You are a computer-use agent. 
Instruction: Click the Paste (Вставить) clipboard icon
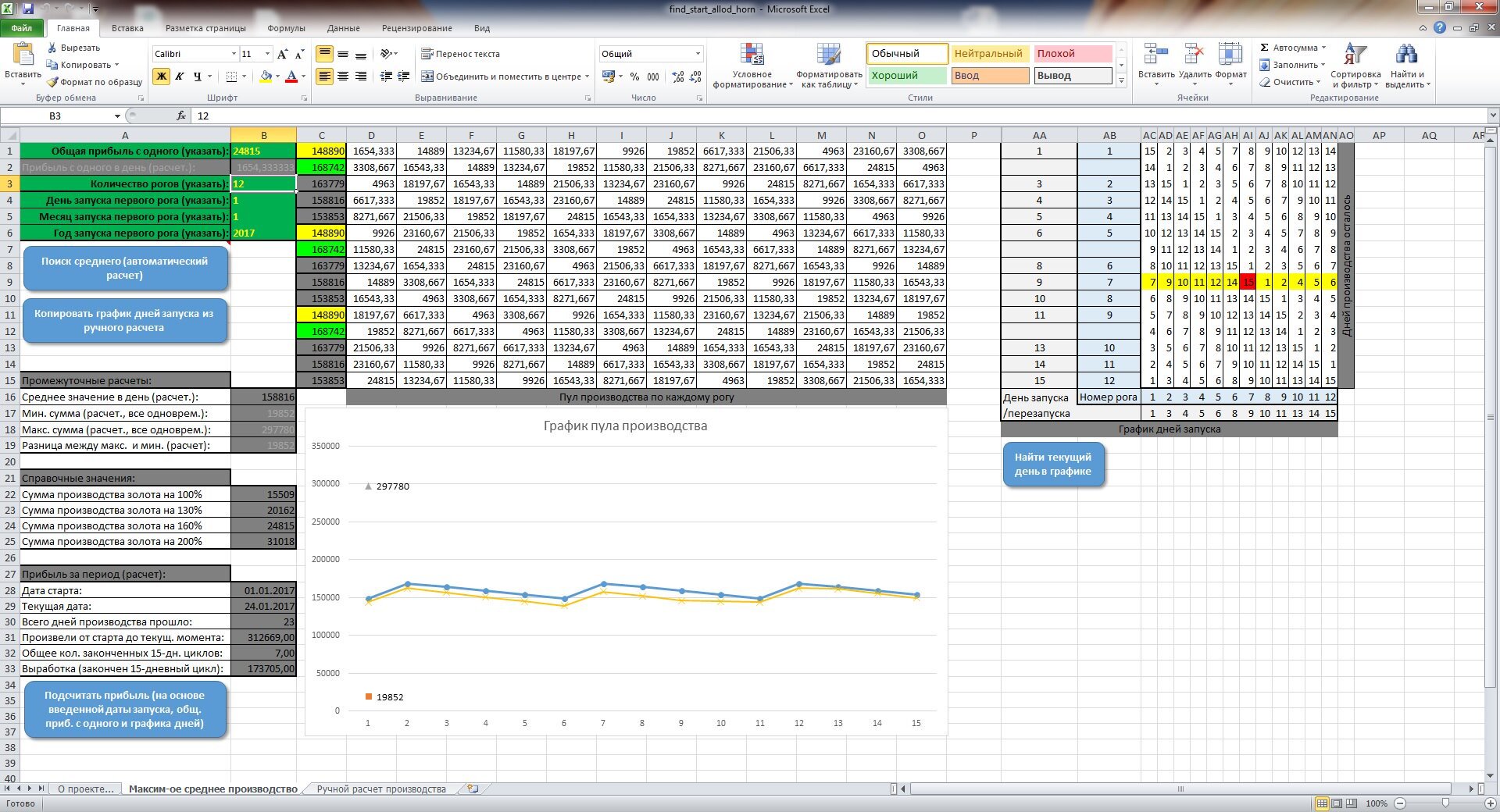point(23,56)
